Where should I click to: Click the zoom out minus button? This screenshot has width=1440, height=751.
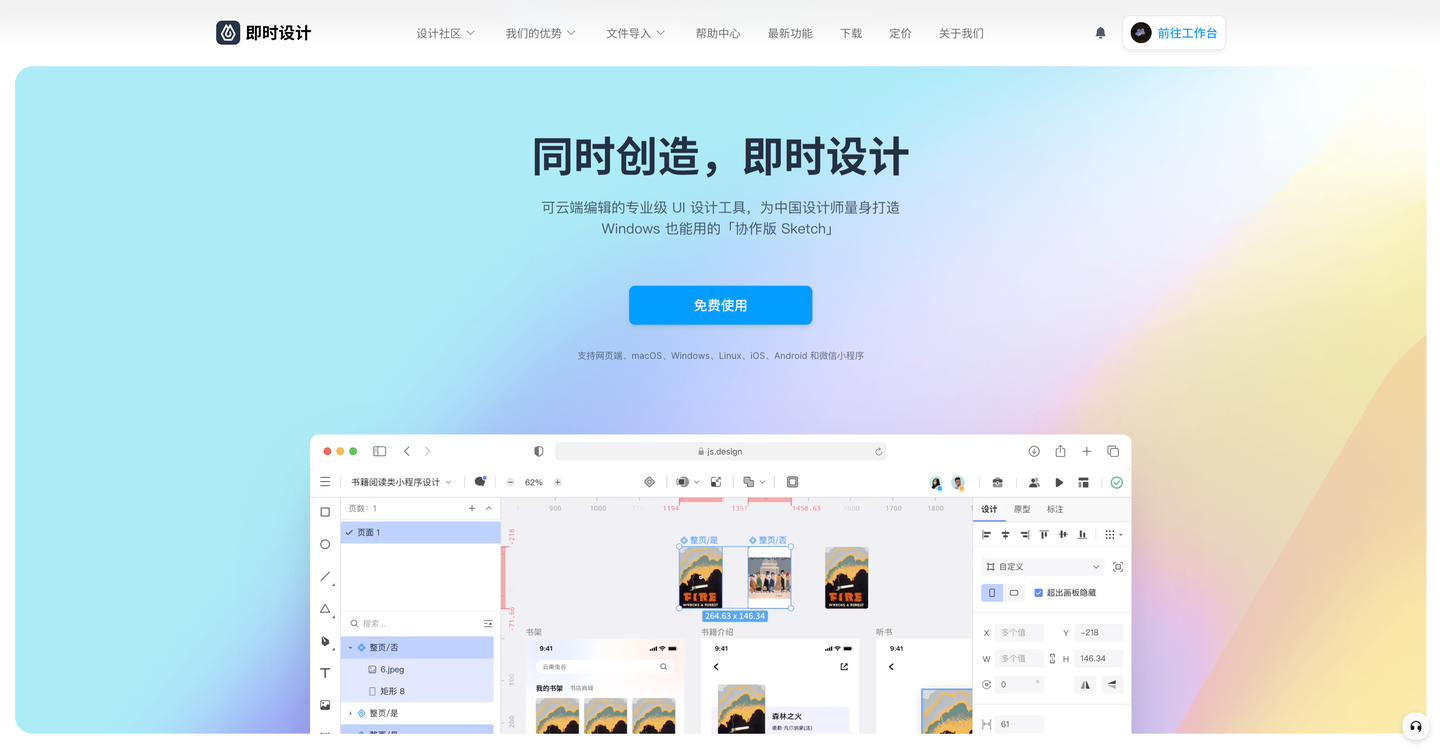pos(510,482)
